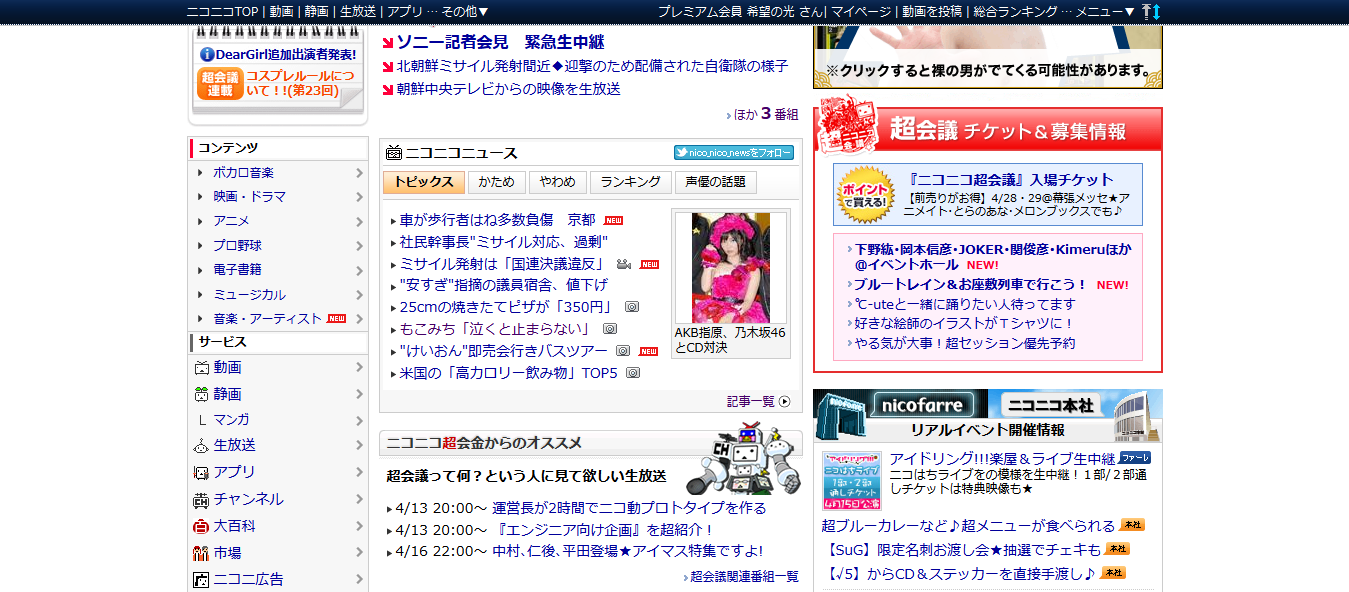Open 朝鮮中央テレビからの映像を生放送 link
The image size is (1349, 592).
click(509, 89)
